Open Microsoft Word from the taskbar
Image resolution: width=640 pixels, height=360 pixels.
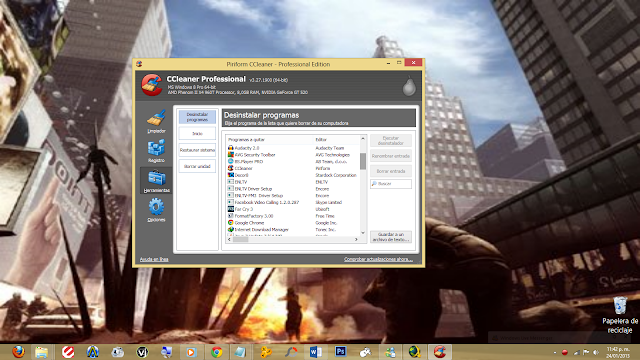[316, 352]
